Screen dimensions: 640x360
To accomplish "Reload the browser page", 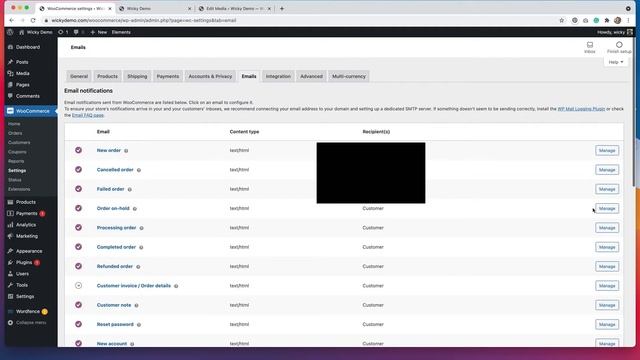I will (x=33, y=20).
